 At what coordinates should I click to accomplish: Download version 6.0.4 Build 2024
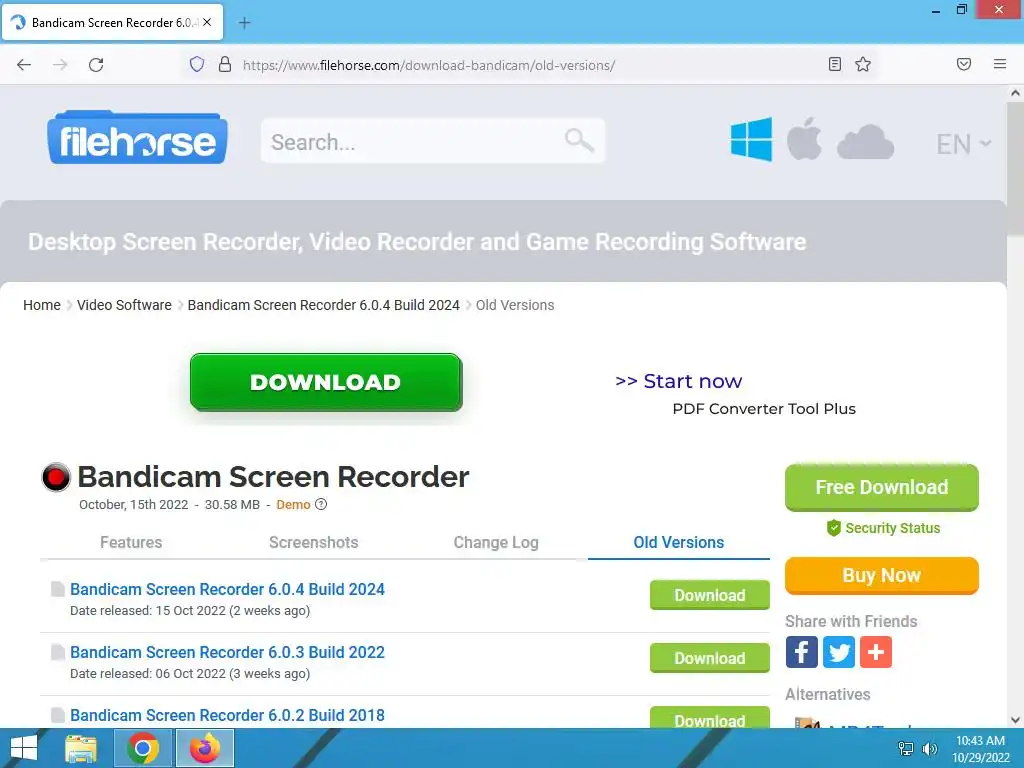(x=710, y=595)
